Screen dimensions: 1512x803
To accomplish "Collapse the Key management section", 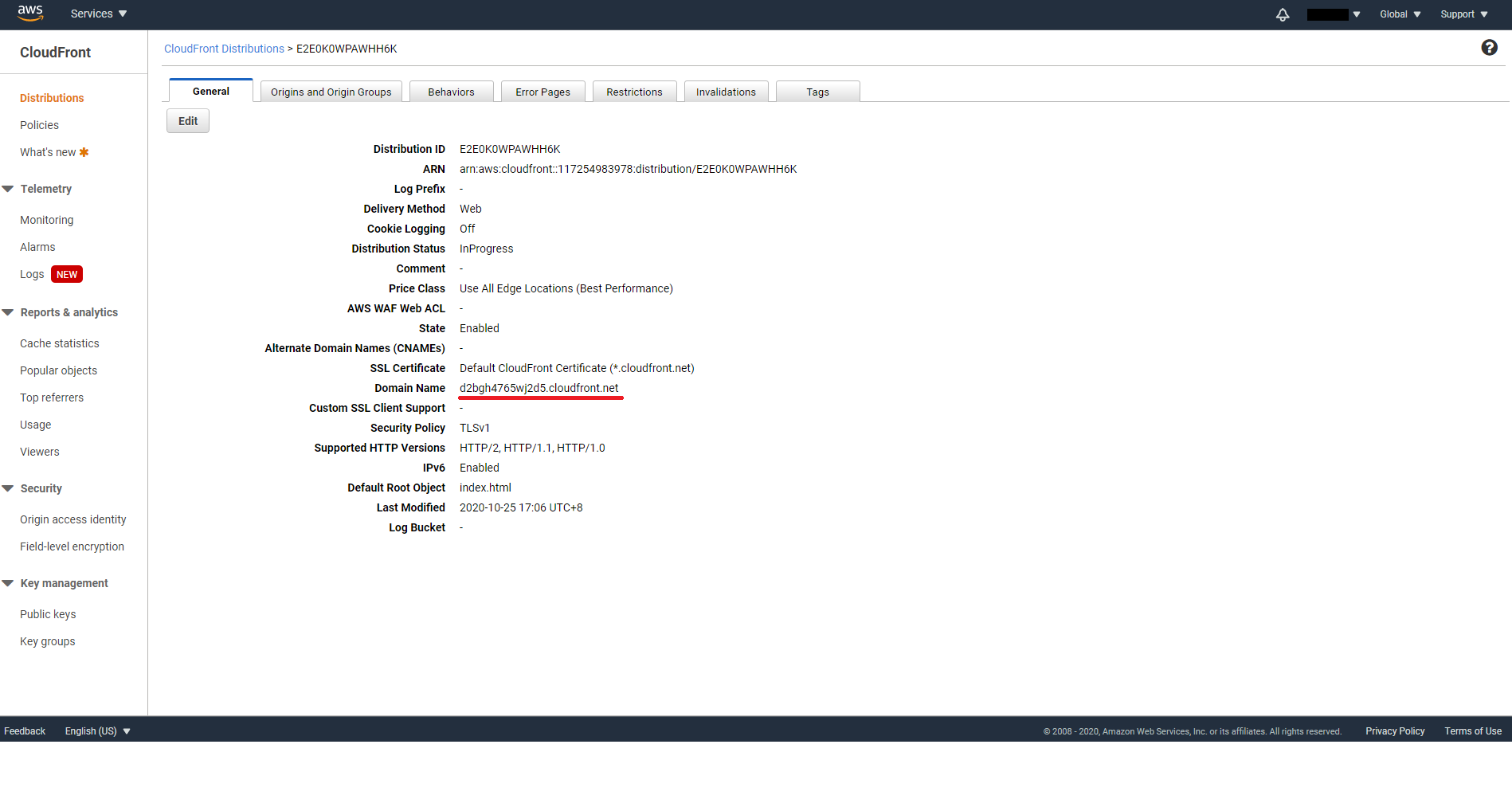I will point(8,583).
